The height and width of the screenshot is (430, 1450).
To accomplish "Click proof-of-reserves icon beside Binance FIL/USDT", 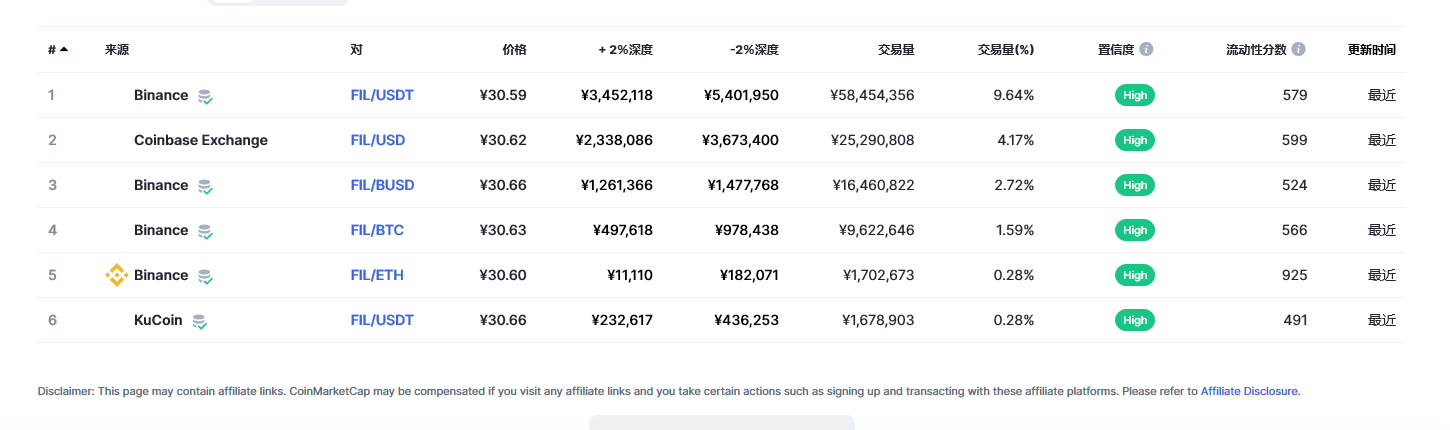I will click(x=204, y=96).
